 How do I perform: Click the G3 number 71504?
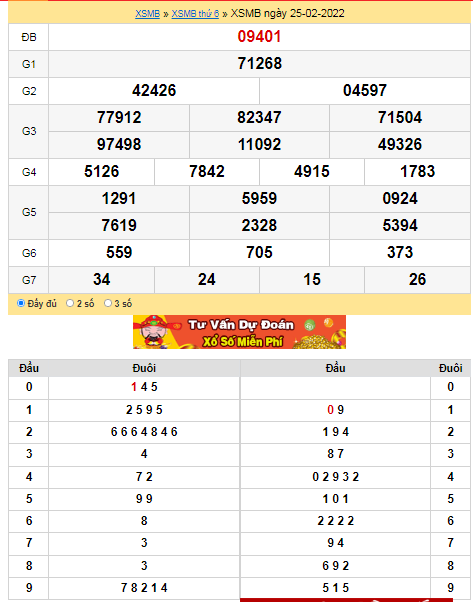pos(400,117)
